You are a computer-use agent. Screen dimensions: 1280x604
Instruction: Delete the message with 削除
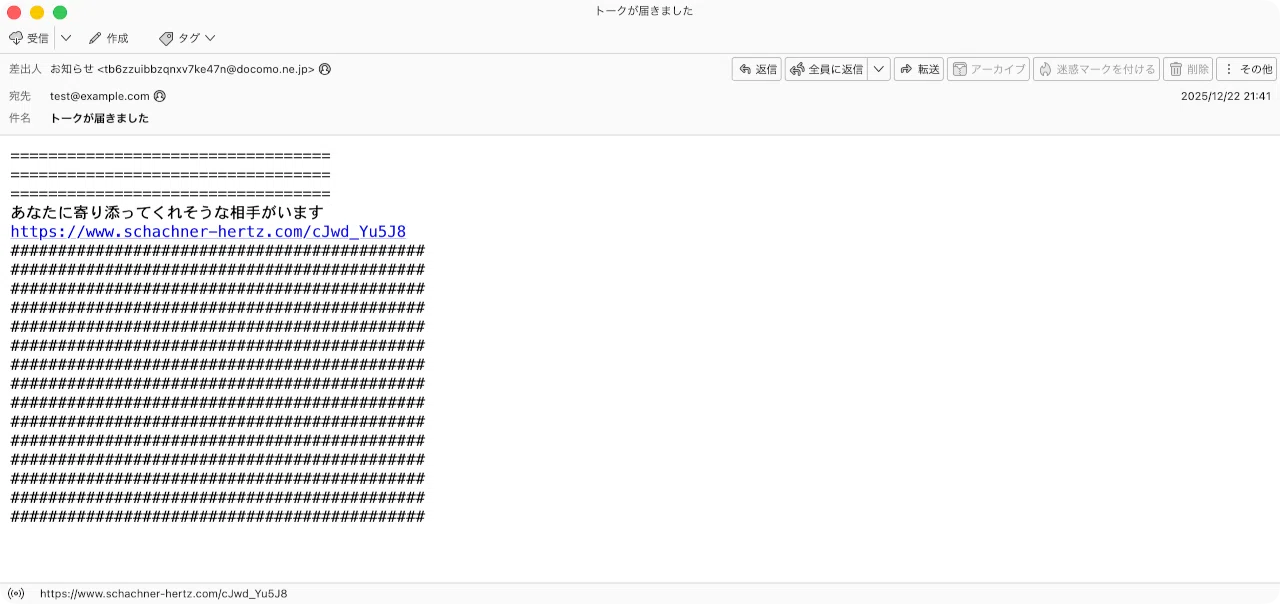point(1188,69)
